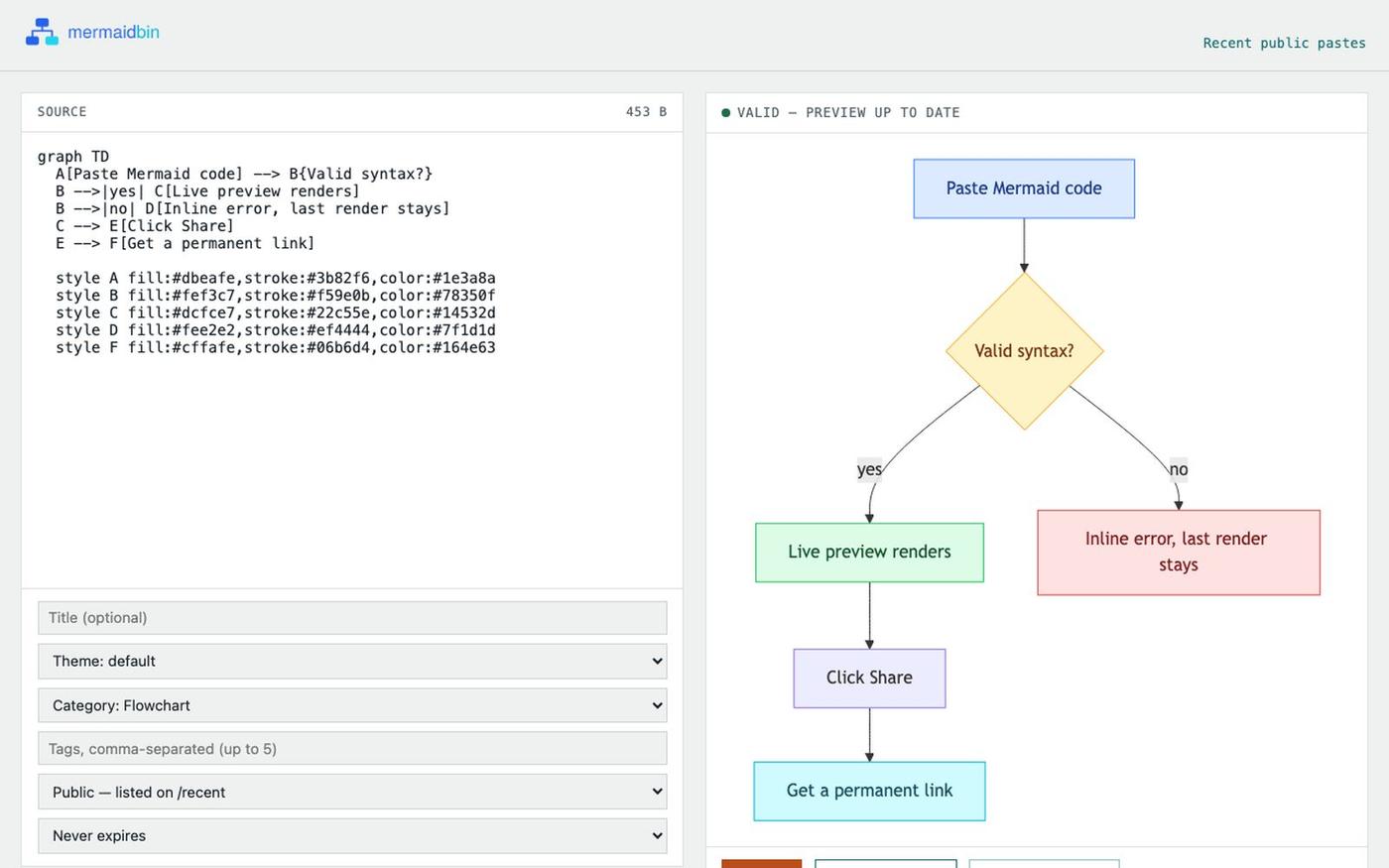Viewport: 1389px width, 868px height.
Task: Click the Click Share node
Action: (x=869, y=679)
